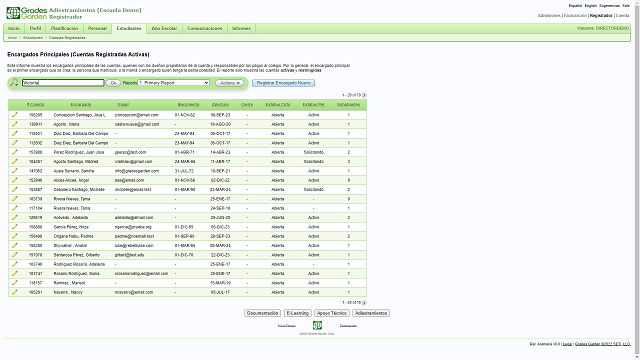Edit the Concepcion Santiago, Jose L. row pencil
This screenshot has width=640, height=360.
(15, 115)
